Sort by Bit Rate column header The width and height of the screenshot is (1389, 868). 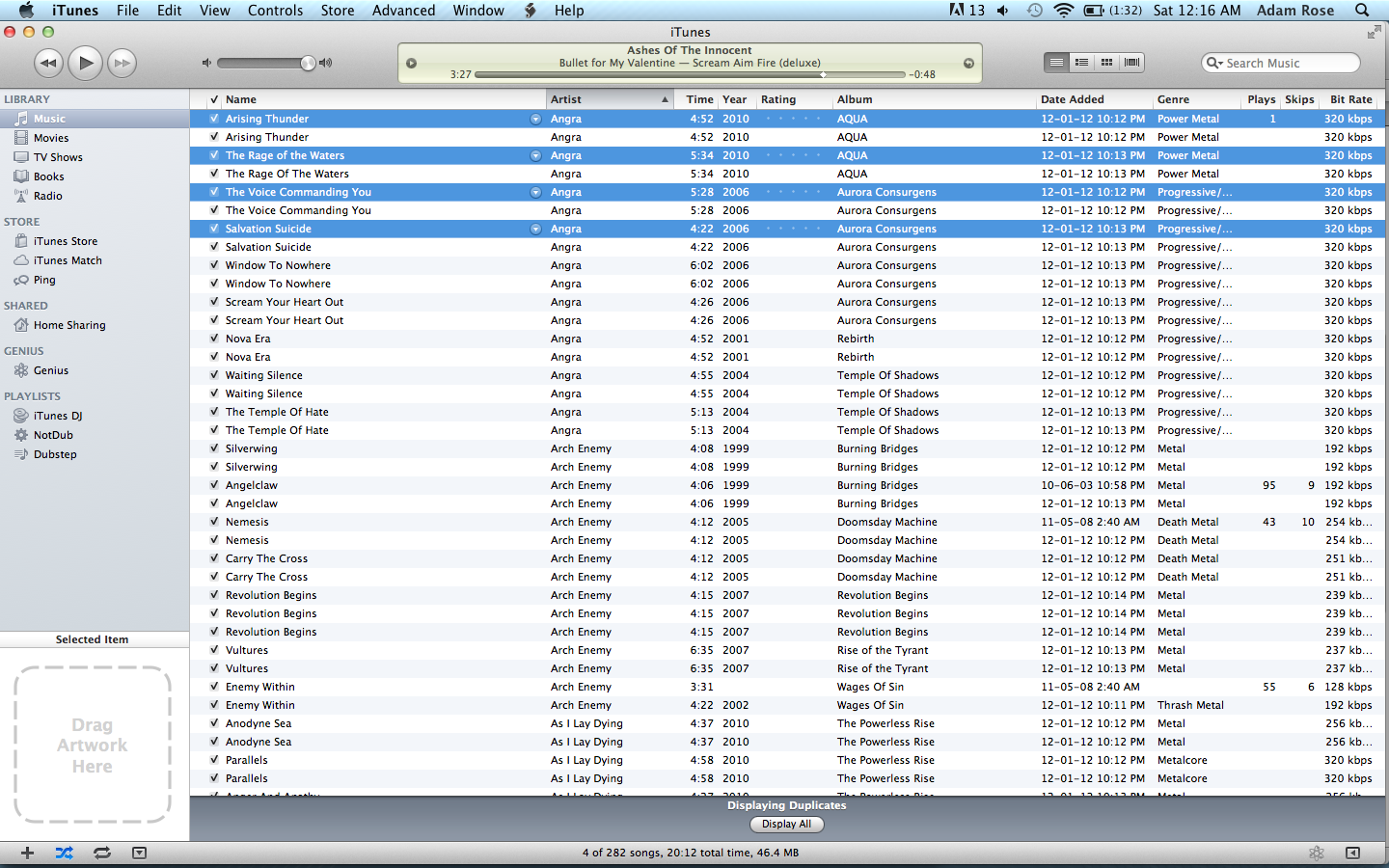tap(1350, 99)
